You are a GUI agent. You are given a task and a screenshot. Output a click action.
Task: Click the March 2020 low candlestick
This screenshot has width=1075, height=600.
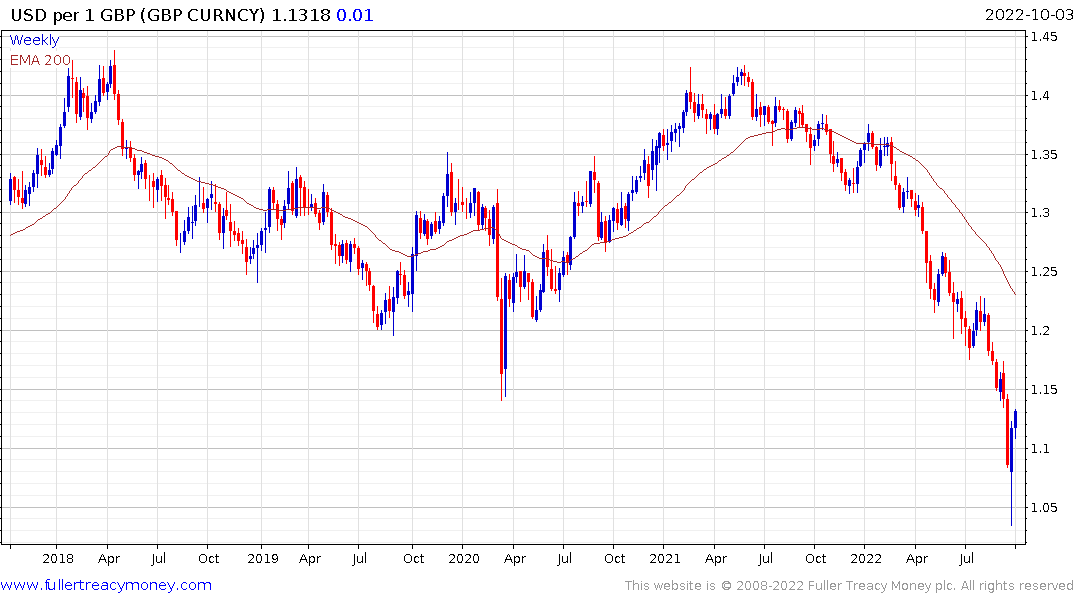click(505, 336)
